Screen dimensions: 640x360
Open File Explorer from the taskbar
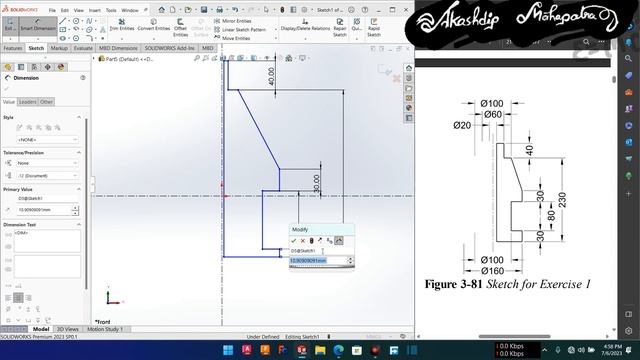(320, 350)
